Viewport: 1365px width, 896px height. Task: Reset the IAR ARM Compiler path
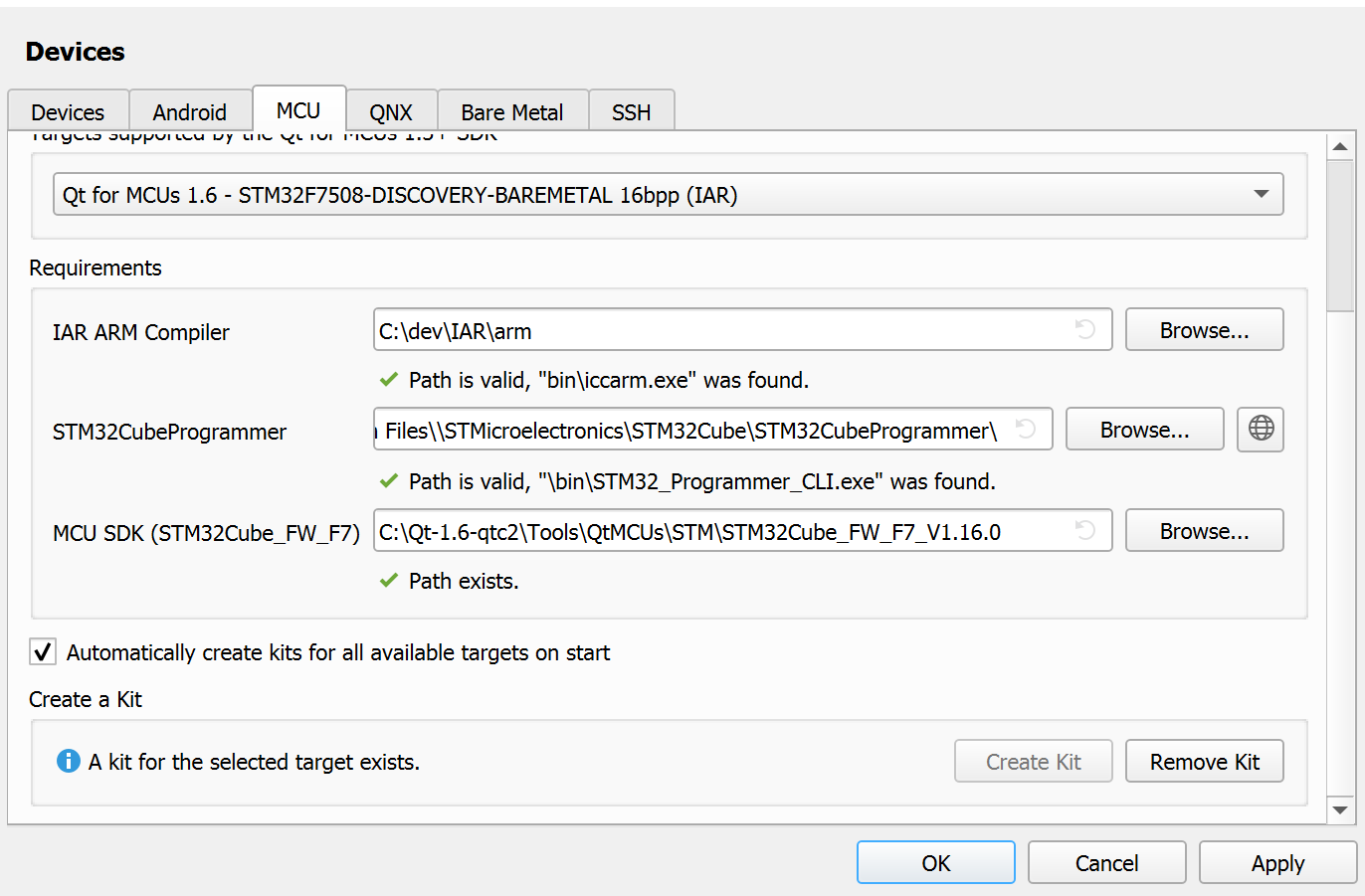coord(1085,330)
